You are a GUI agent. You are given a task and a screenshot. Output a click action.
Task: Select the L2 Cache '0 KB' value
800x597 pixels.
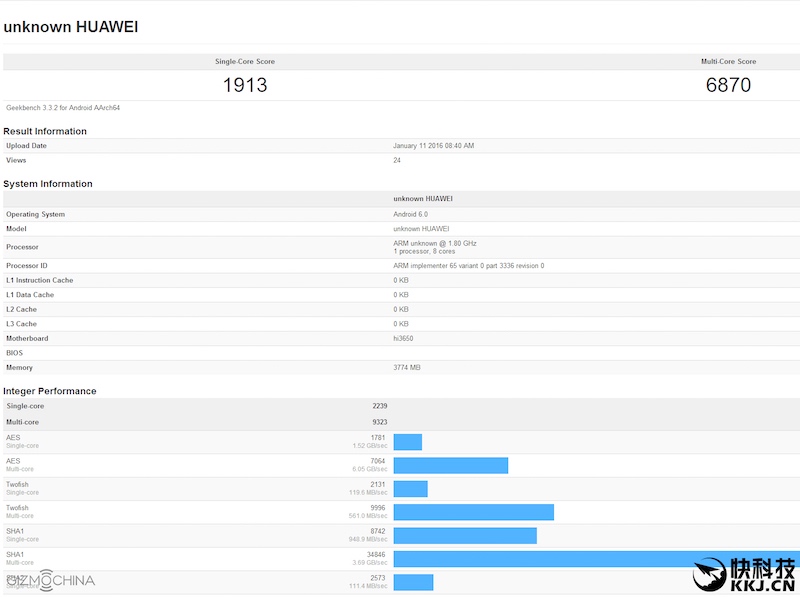[x=401, y=309]
